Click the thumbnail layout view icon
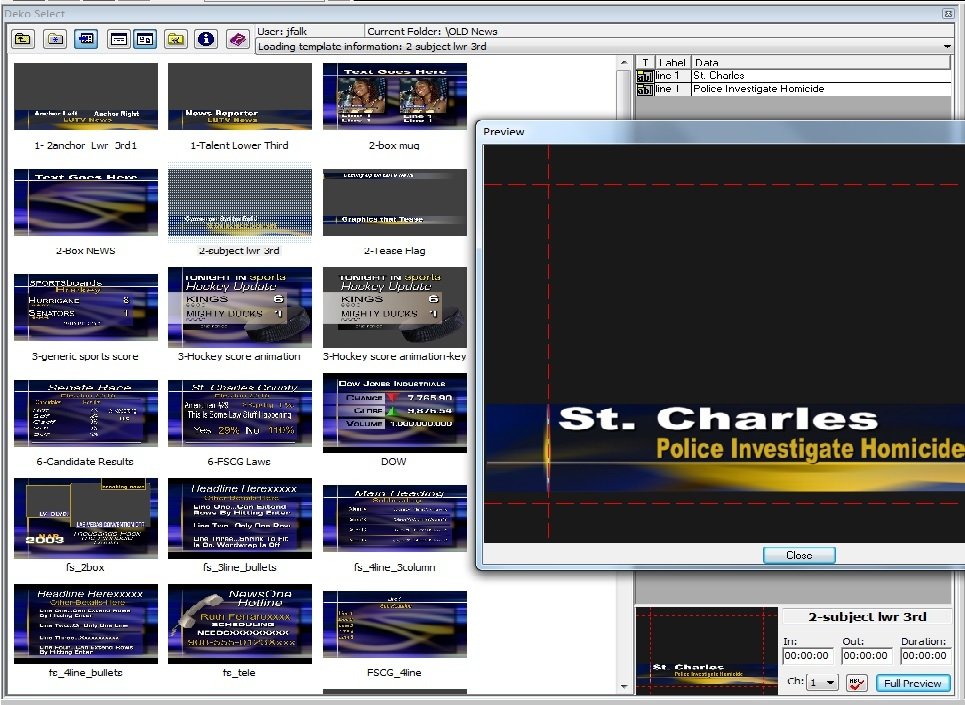 point(145,39)
